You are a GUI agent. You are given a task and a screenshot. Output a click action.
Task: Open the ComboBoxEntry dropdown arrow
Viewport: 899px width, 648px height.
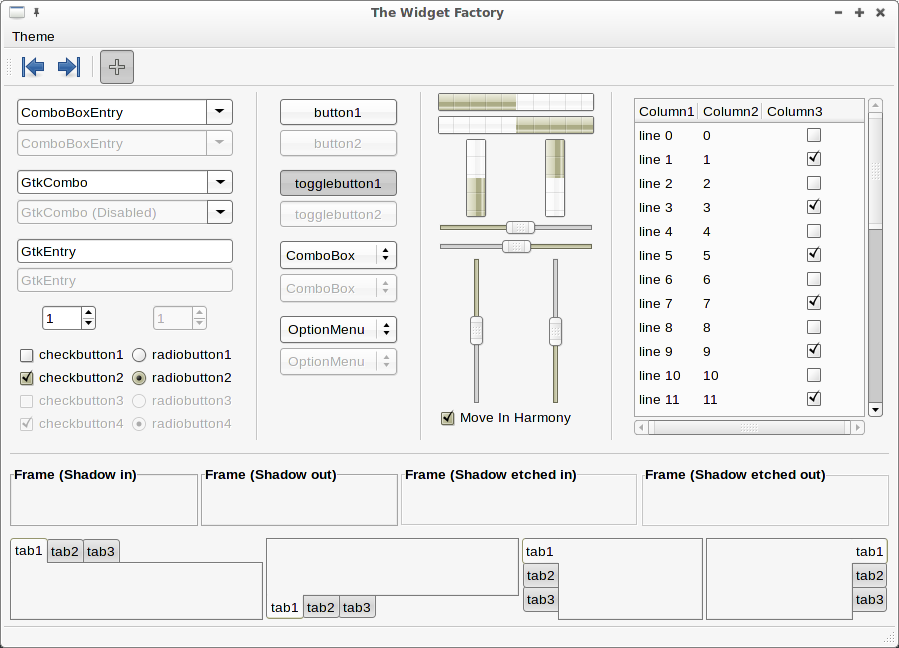pyautogui.click(x=219, y=112)
